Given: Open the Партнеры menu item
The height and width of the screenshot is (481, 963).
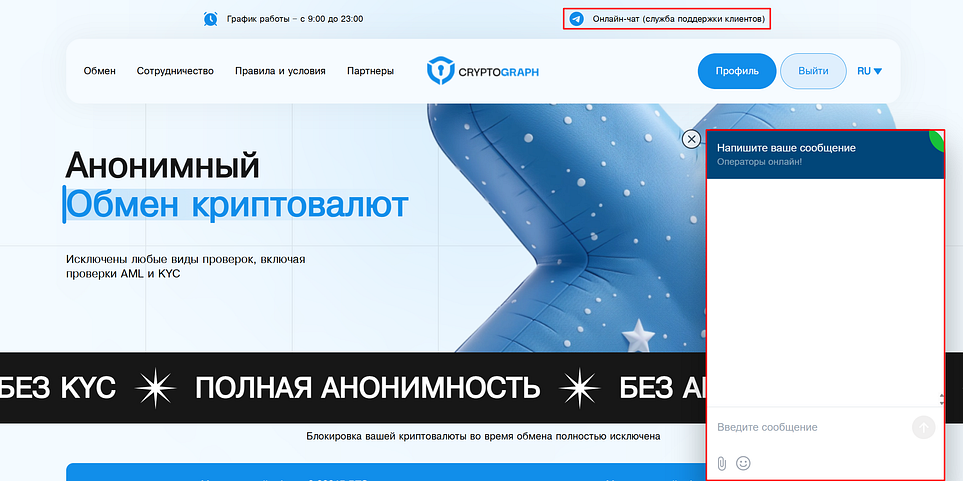Looking at the screenshot, I should [x=370, y=71].
